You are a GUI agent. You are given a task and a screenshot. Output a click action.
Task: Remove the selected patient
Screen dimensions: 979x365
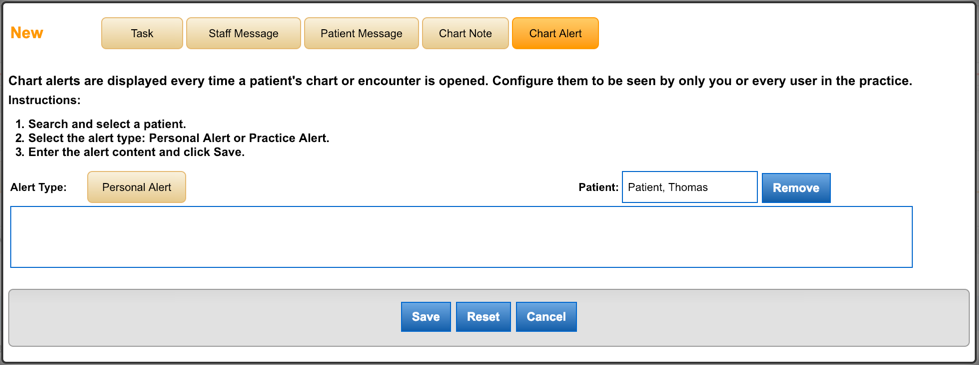(796, 188)
